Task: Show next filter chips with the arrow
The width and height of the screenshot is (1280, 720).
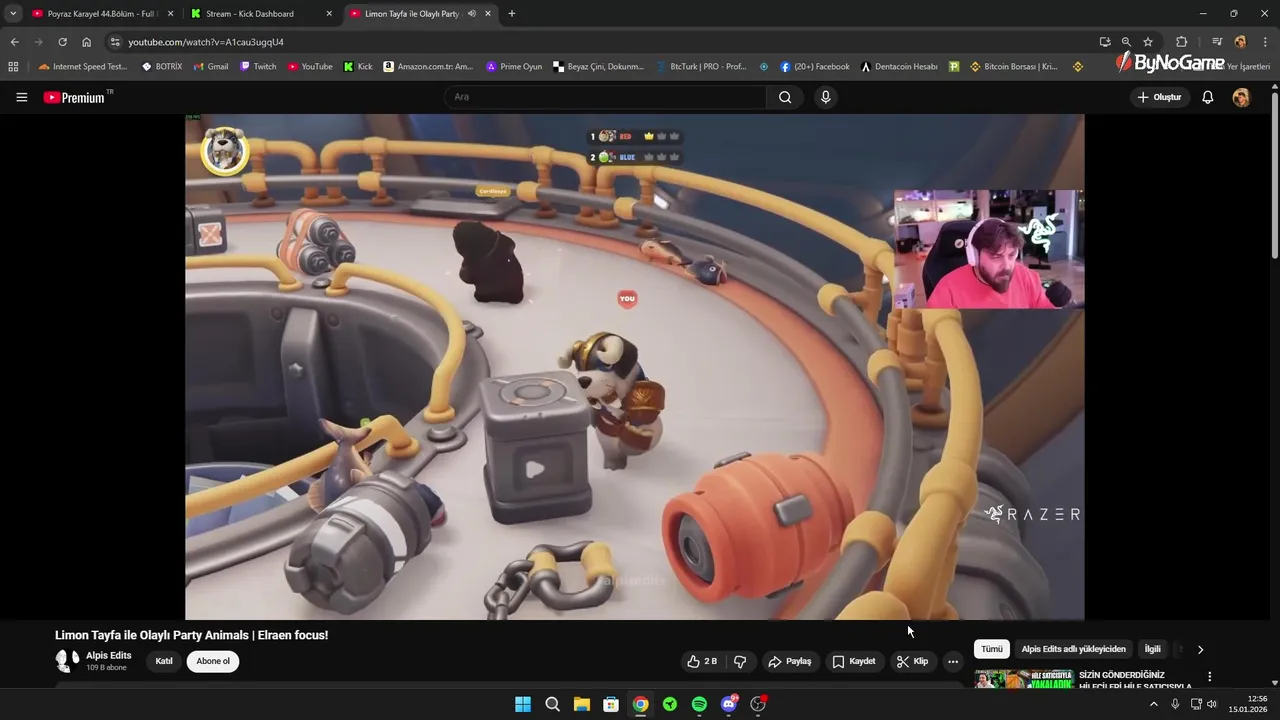Action: coord(1200,649)
